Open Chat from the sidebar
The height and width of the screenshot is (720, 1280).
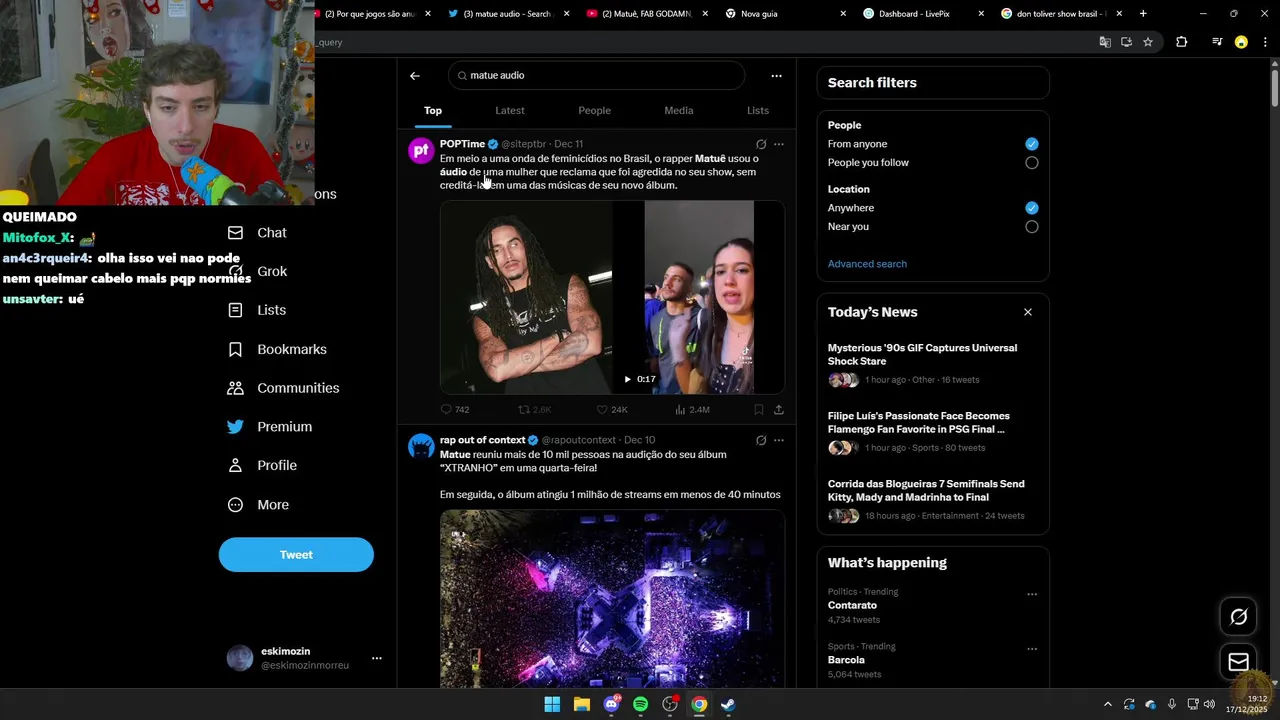coord(257,233)
